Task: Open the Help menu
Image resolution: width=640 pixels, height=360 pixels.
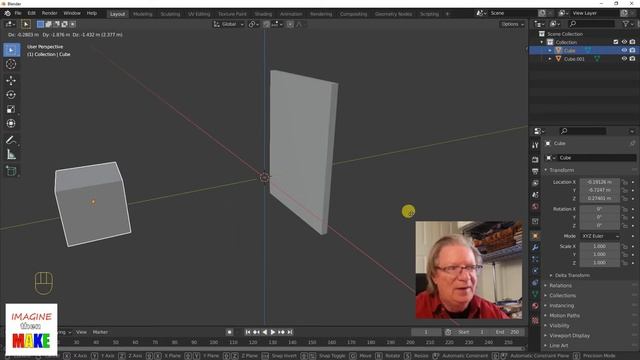Action: click(x=92, y=13)
